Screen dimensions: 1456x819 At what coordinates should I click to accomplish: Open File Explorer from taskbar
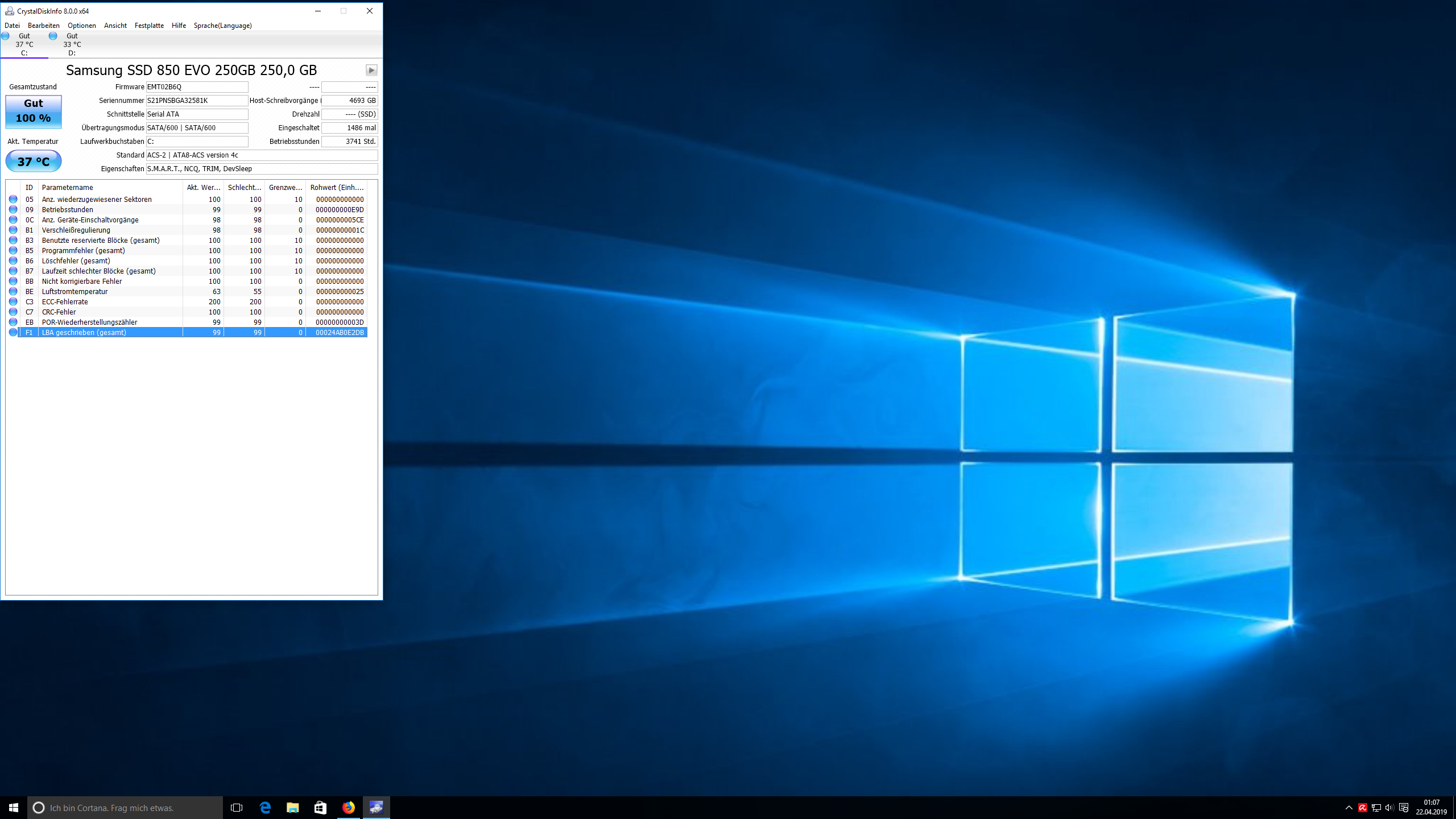[x=293, y=807]
